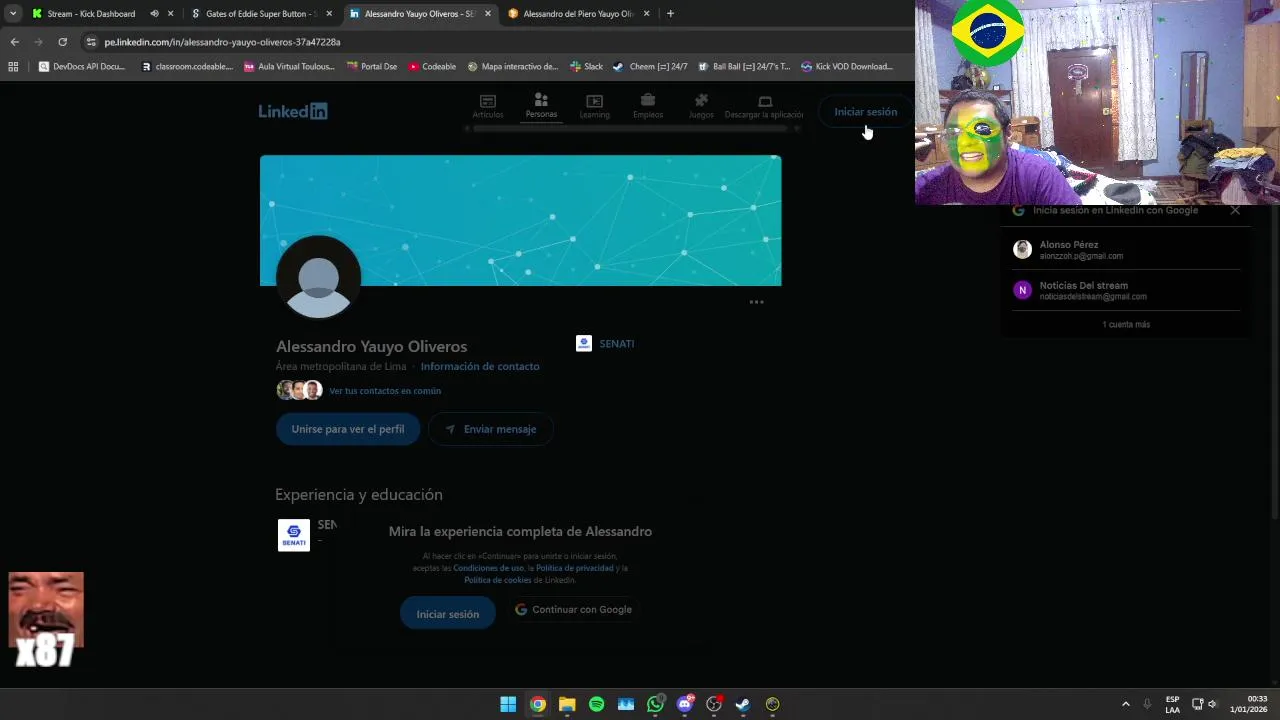Viewport: 1280px width, 720px height.
Task: Open the Política de cookies link
Action: coord(497,580)
